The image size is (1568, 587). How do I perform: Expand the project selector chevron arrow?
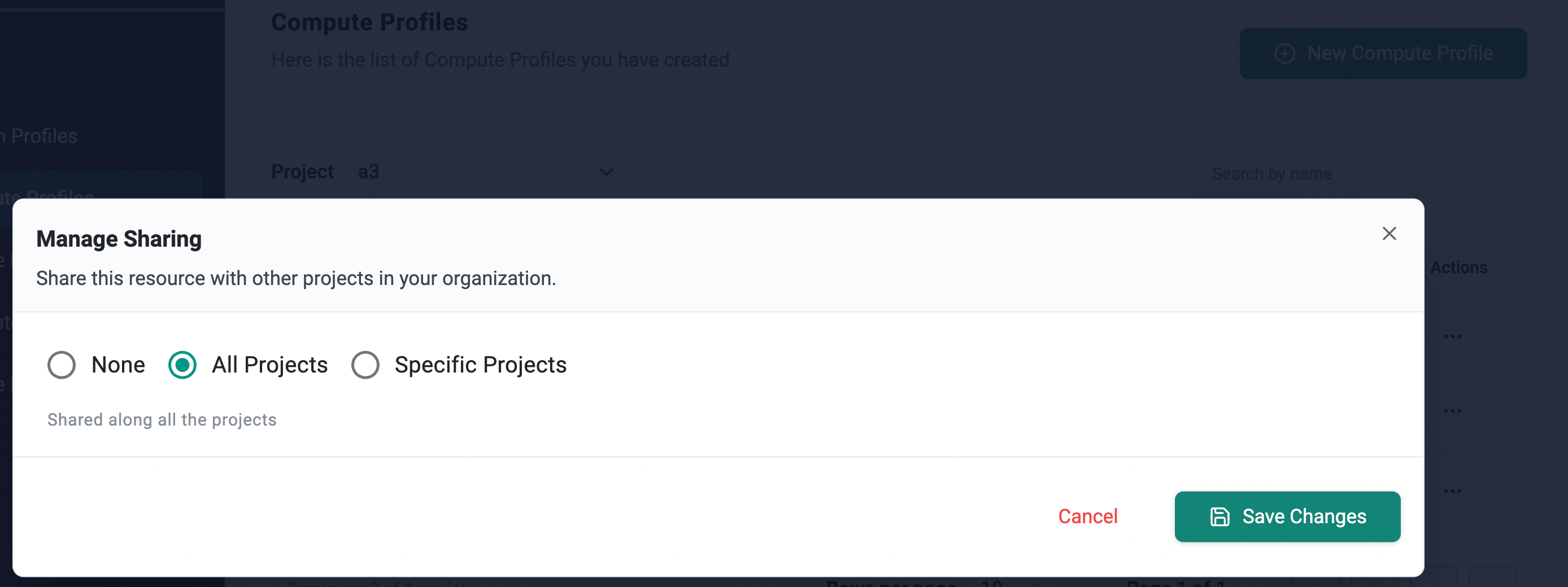click(x=606, y=172)
